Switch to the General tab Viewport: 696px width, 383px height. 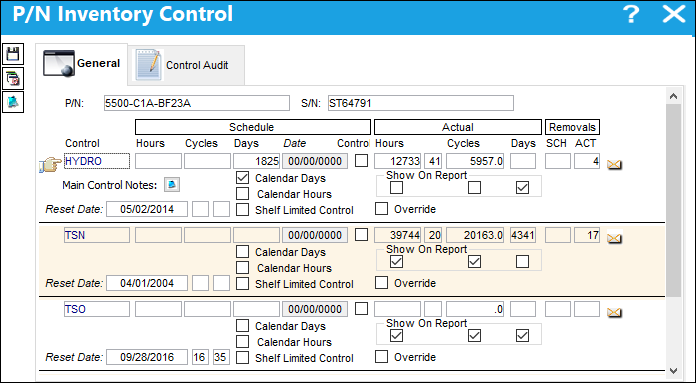pos(82,64)
